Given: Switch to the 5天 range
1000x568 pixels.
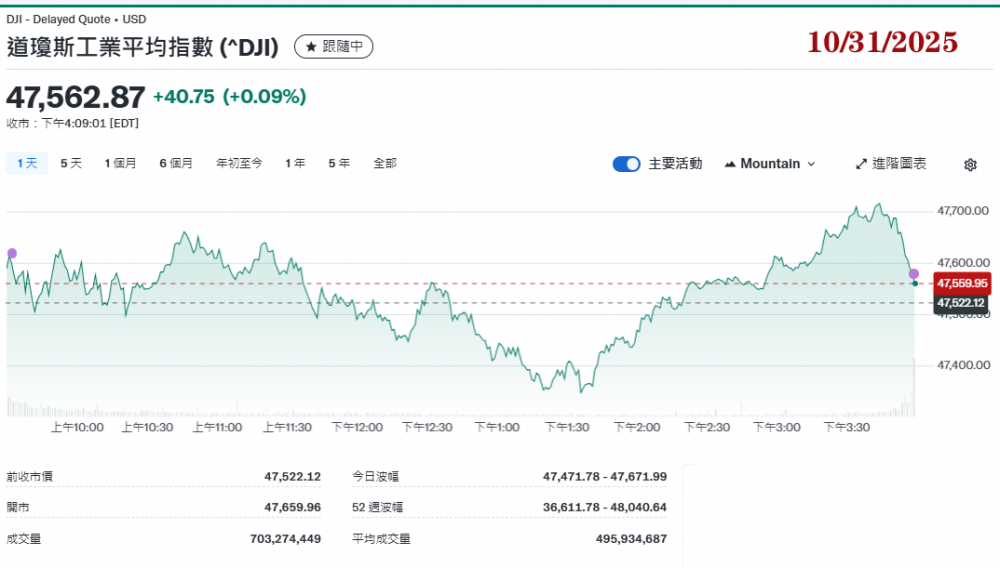Looking at the screenshot, I should pos(71,163).
